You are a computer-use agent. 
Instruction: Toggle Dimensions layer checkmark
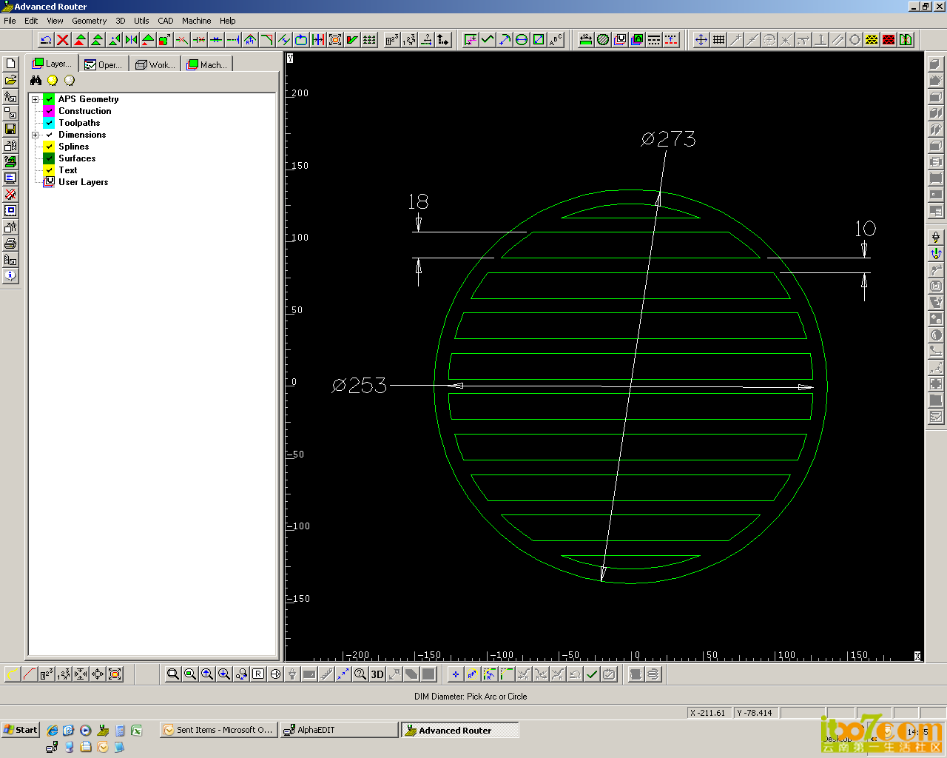(x=49, y=135)
